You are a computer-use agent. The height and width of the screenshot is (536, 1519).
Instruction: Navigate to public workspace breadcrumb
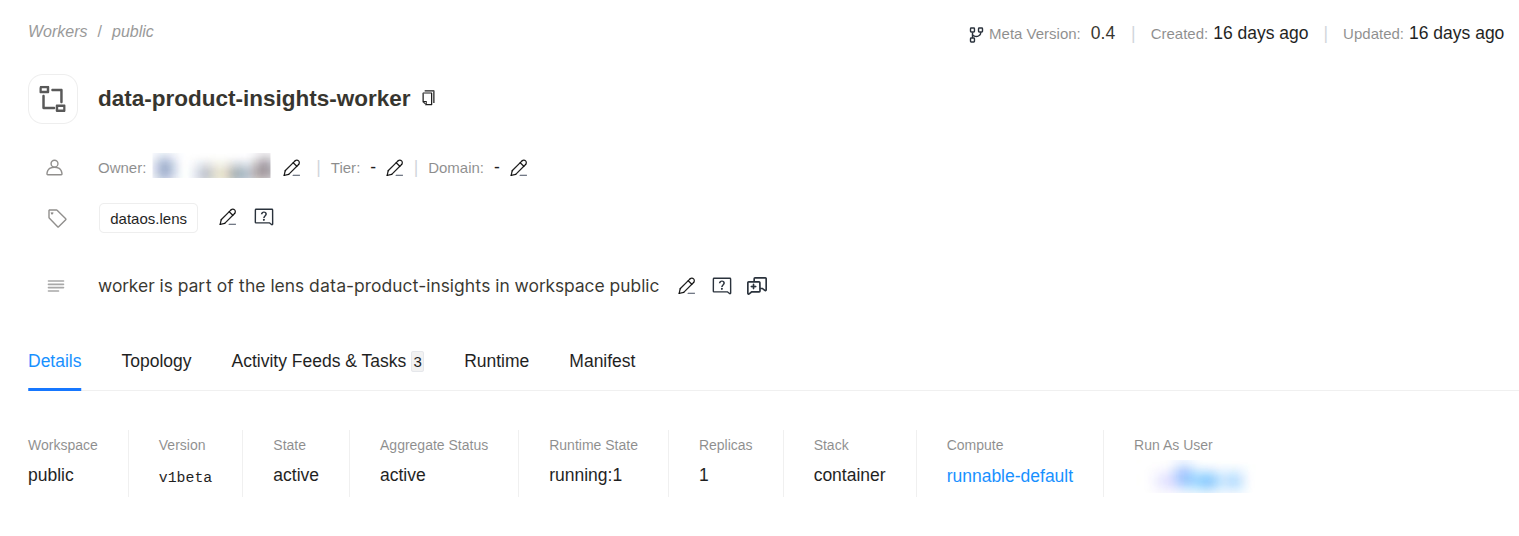(x=133, y=31)
